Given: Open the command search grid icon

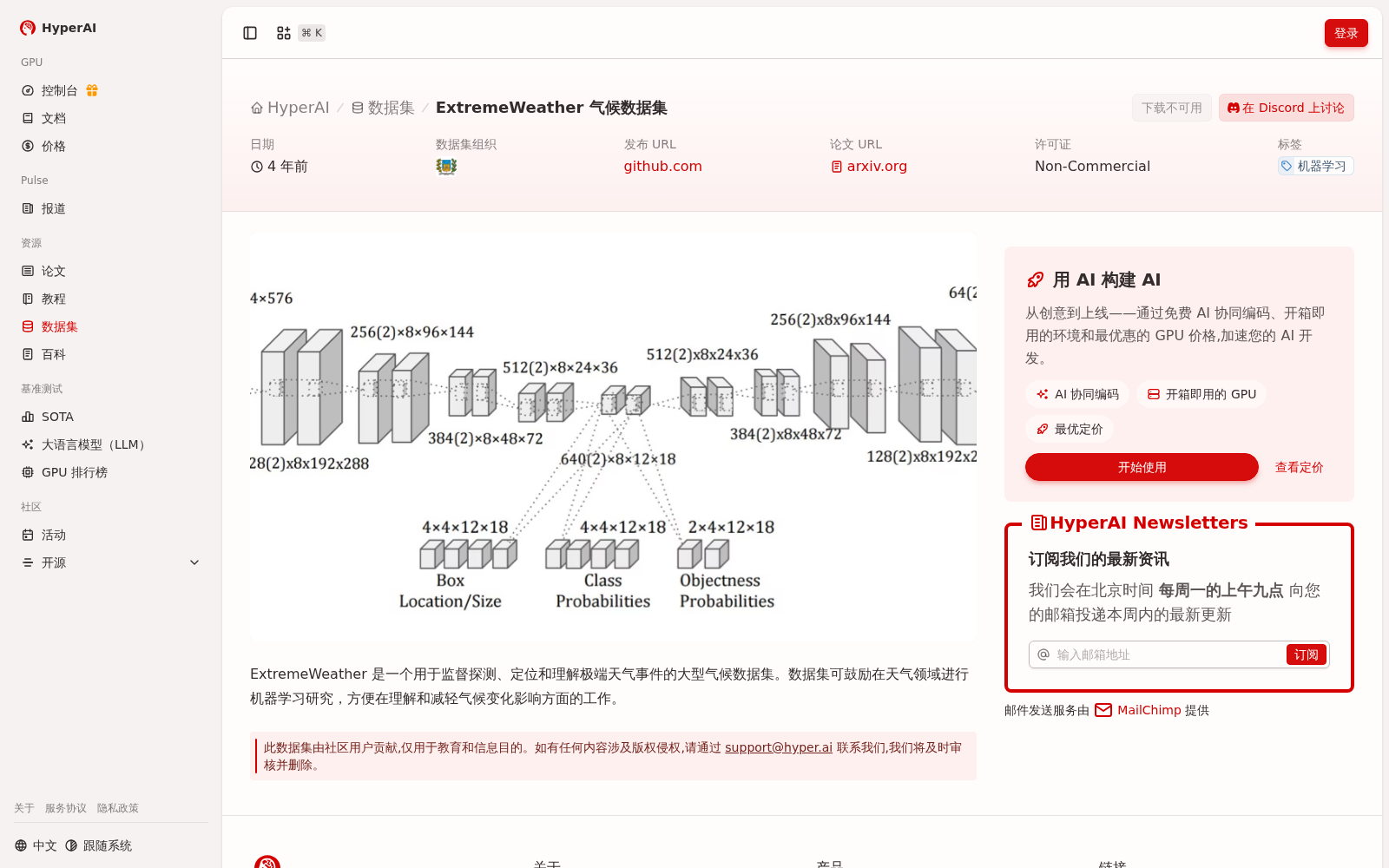Looking at the screenshot, I should click(x=284, y=33).
